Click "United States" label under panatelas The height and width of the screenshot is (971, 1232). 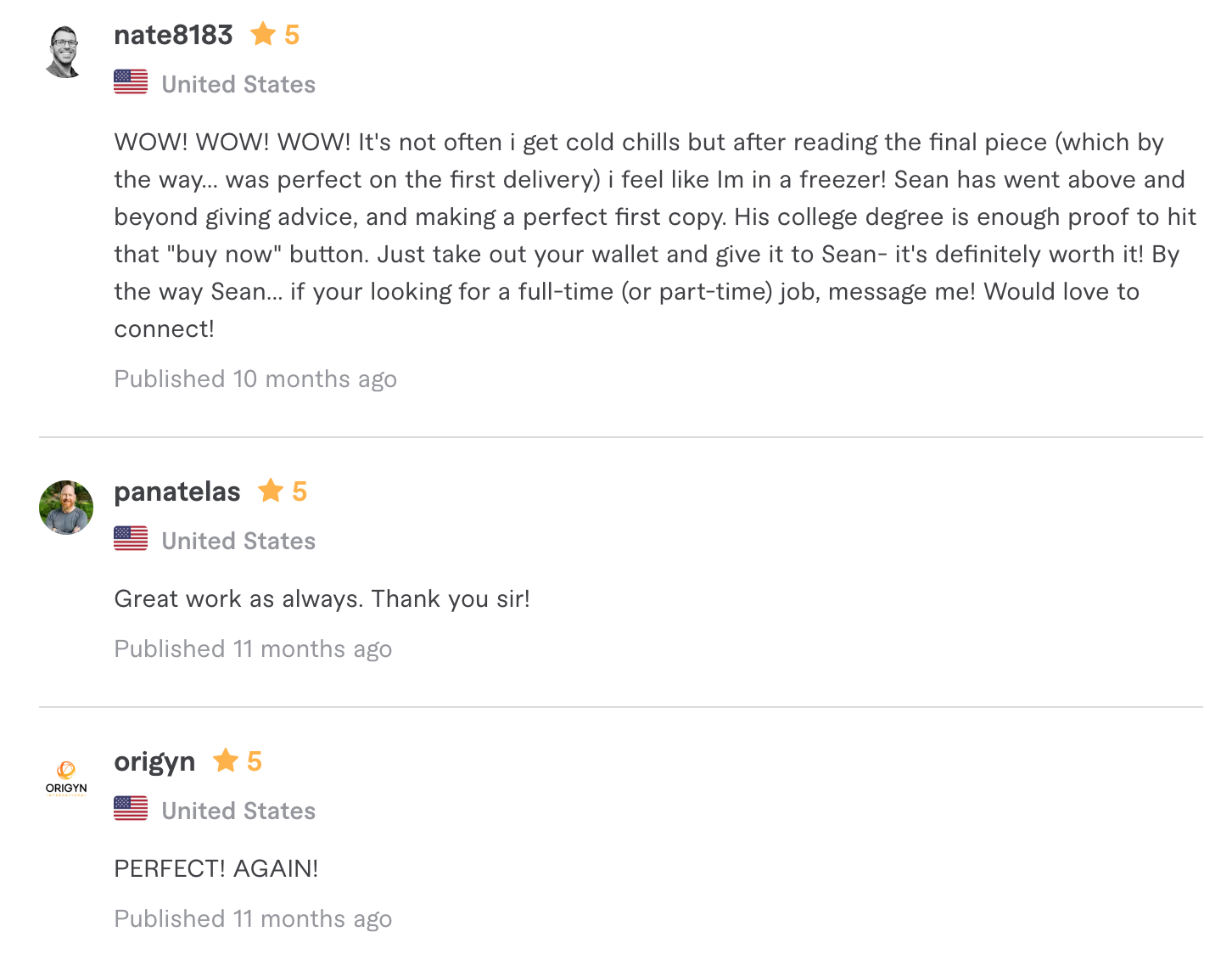[238, 541]
